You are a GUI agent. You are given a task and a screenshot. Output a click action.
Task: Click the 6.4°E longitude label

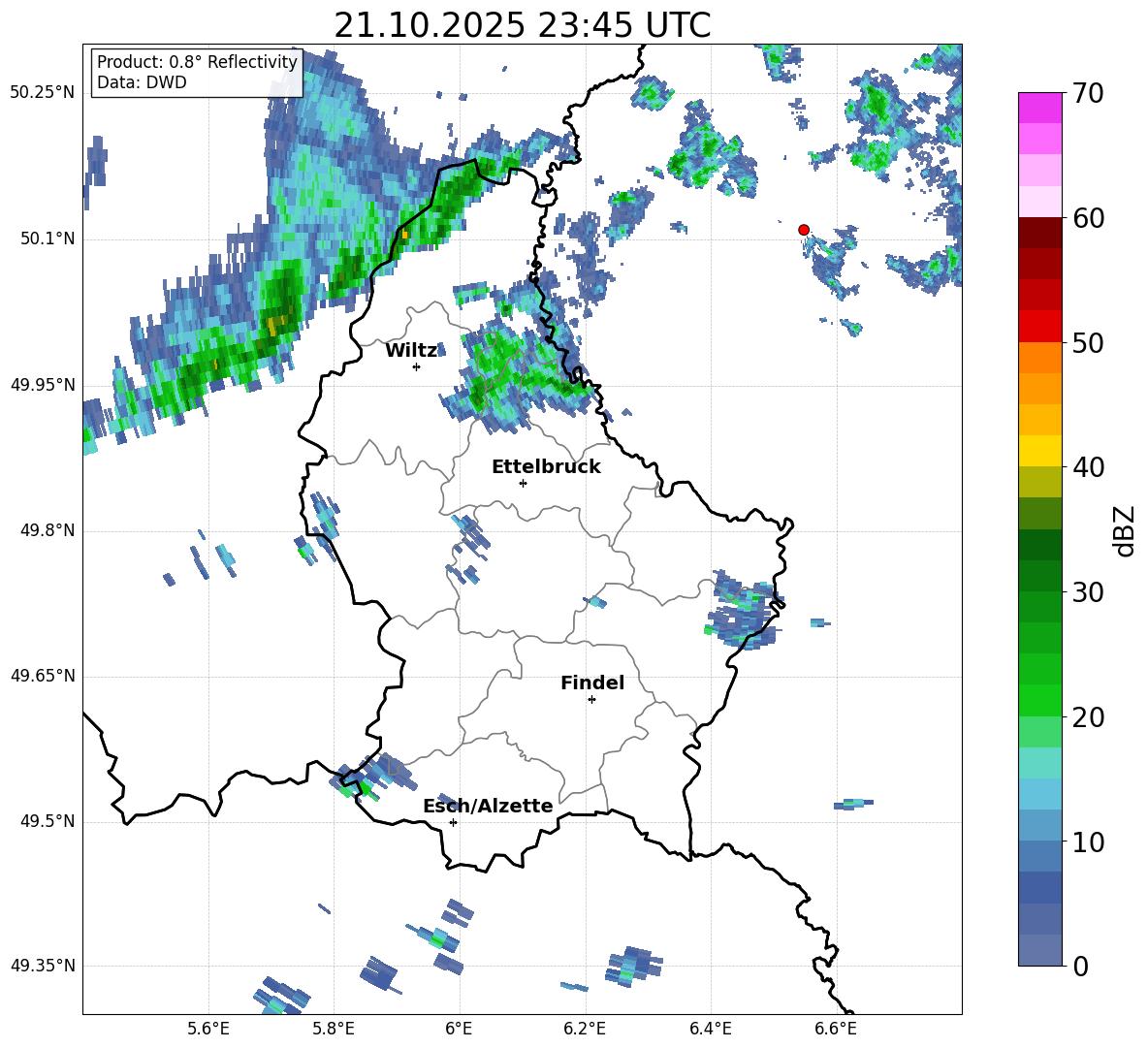pyautogui.click(x=710, y=1030)
